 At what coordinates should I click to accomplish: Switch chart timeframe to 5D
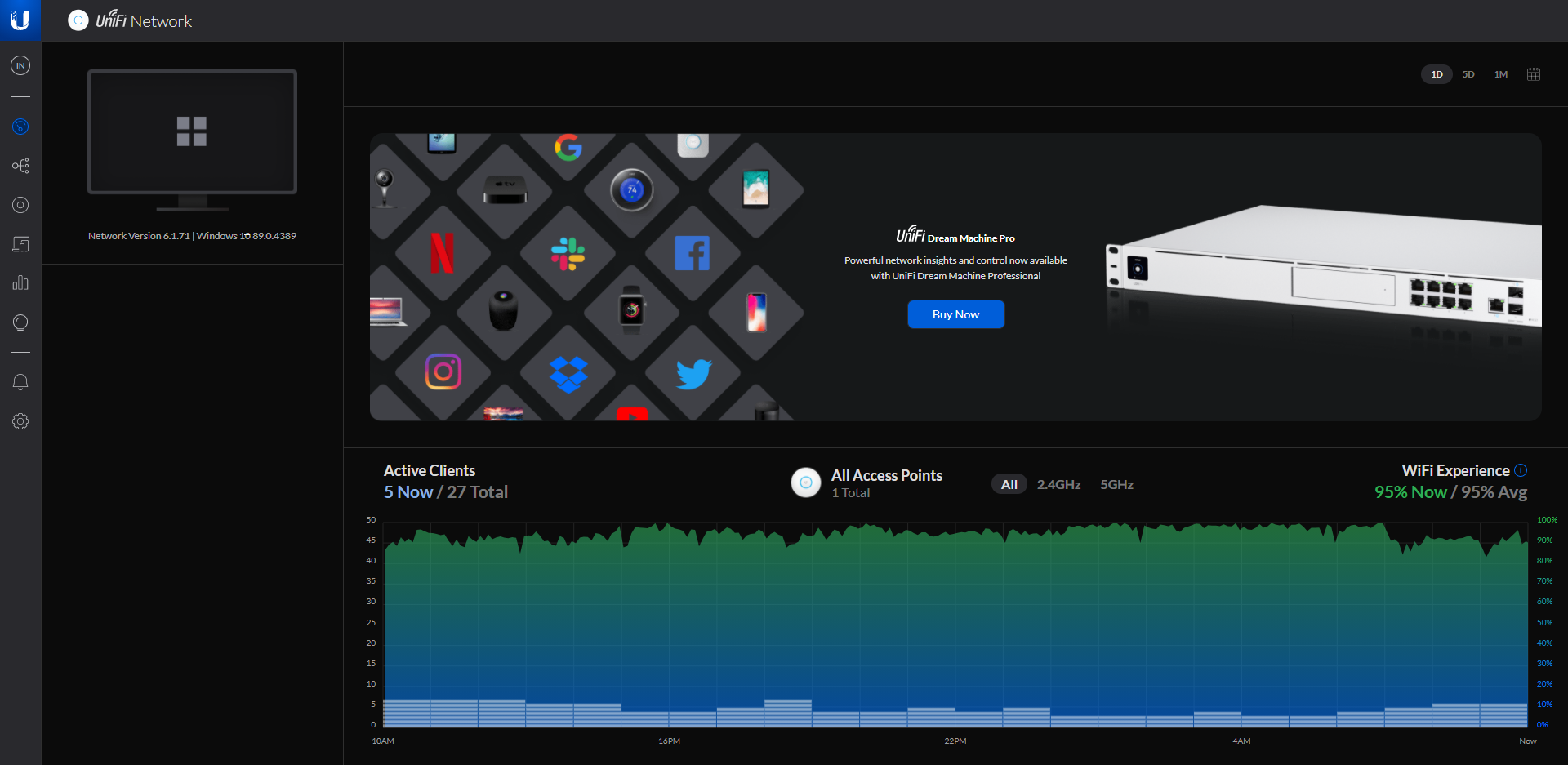coord(1468,73)
